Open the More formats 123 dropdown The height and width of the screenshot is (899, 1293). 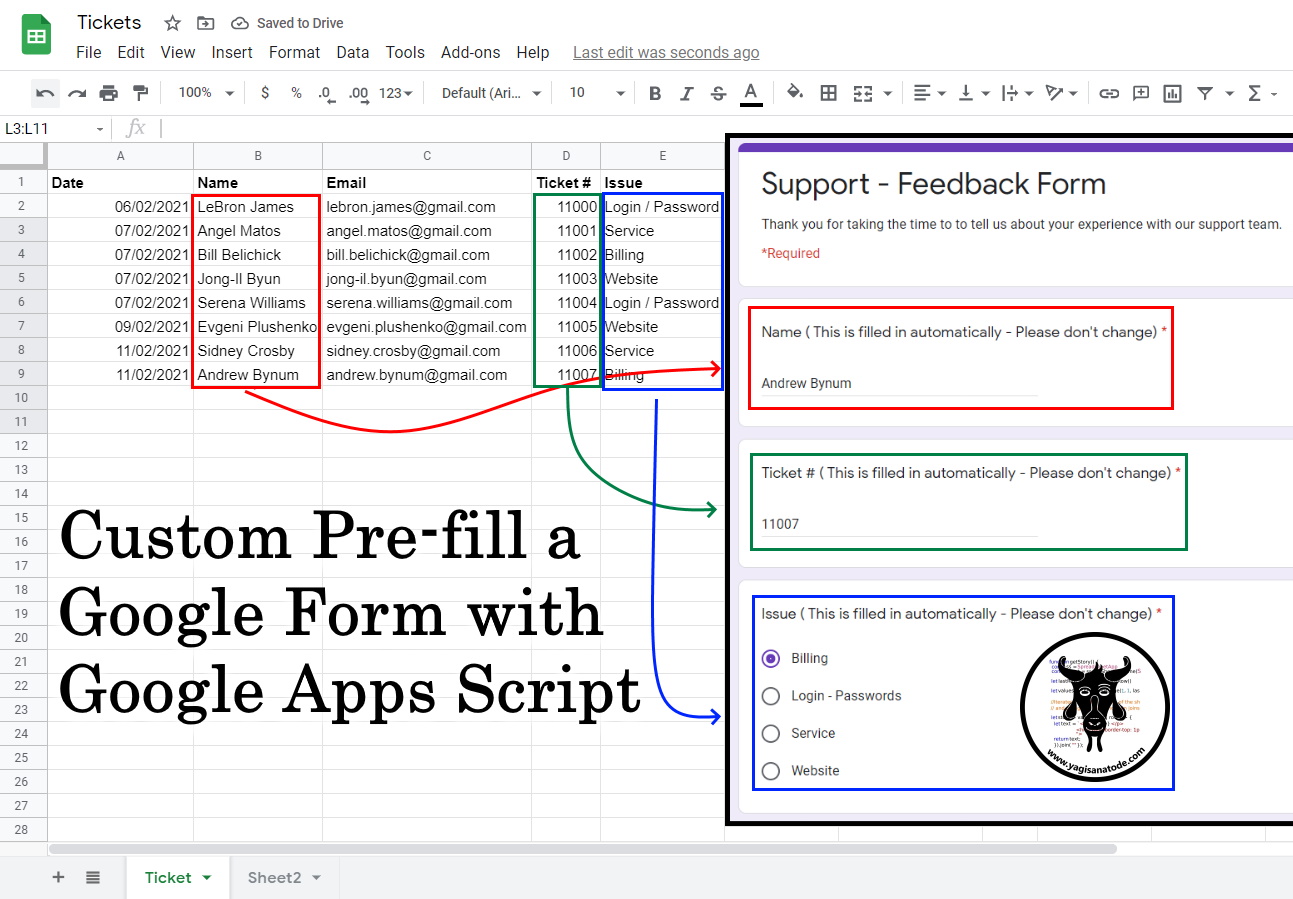click(396, 93)
